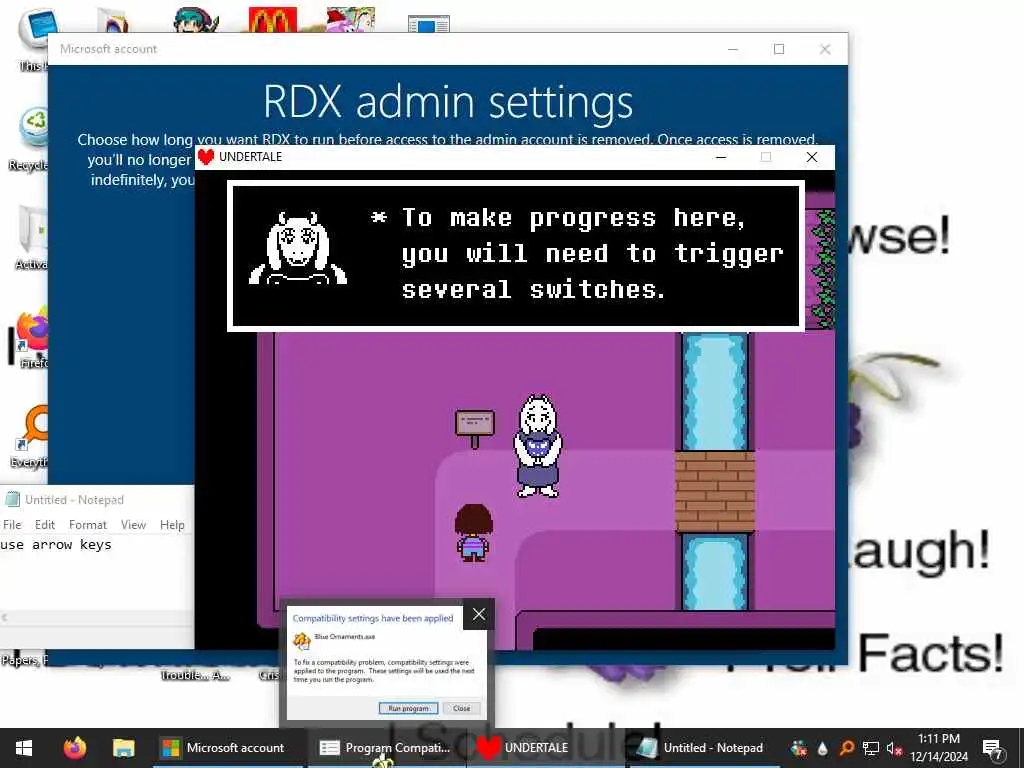Screen dimensions: 1024x768
Task: Open Notepad File menu
Action: pyautogui.click(x=12, y=524)
